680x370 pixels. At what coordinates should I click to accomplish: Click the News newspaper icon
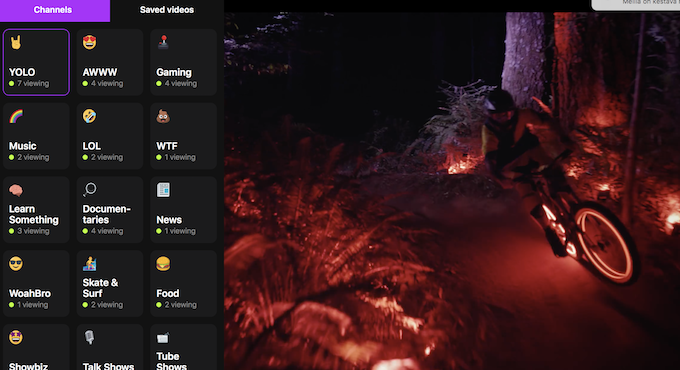click(163, 190)
